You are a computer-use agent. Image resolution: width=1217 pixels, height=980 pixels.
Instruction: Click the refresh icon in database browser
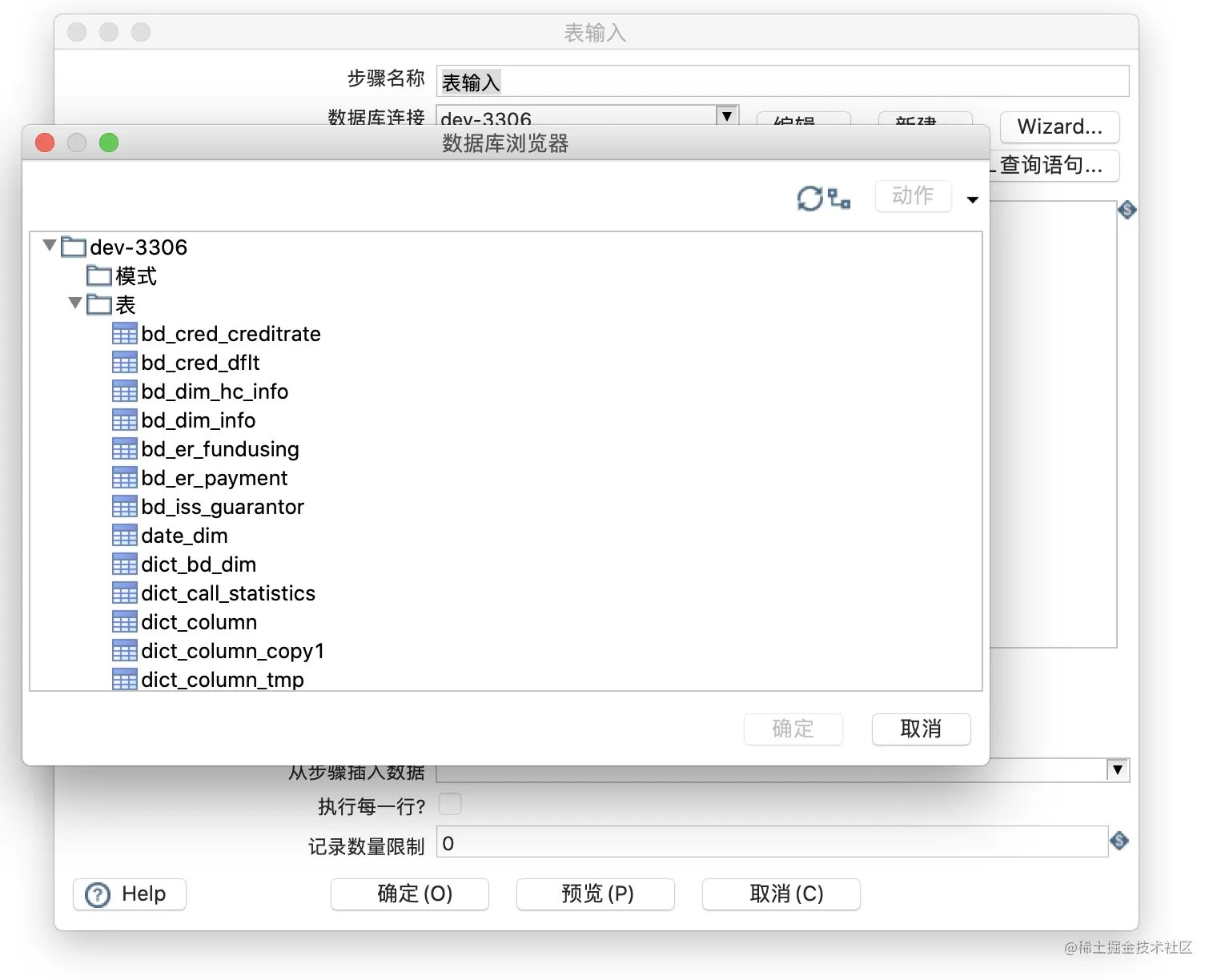(x=809, y=198)
